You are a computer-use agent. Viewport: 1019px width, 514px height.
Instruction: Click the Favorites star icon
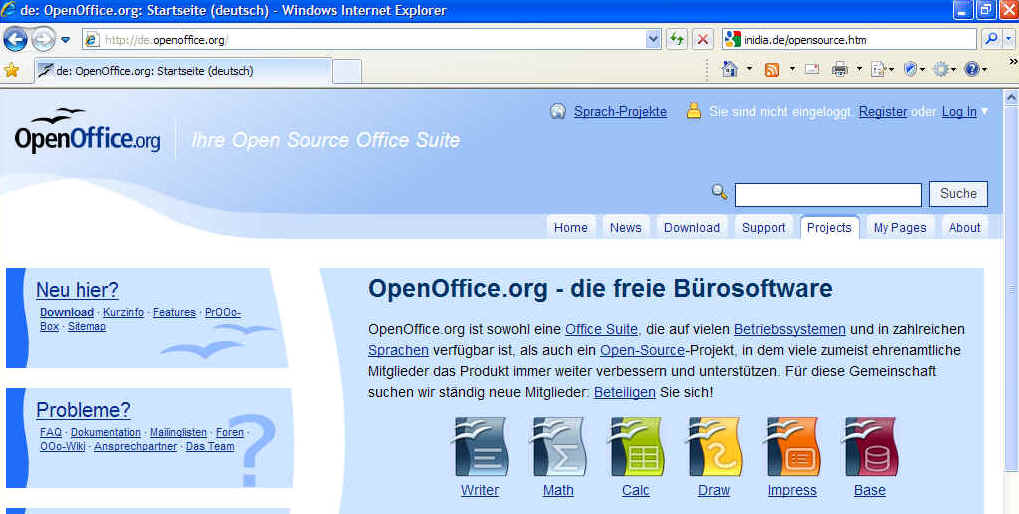[12, 70]
